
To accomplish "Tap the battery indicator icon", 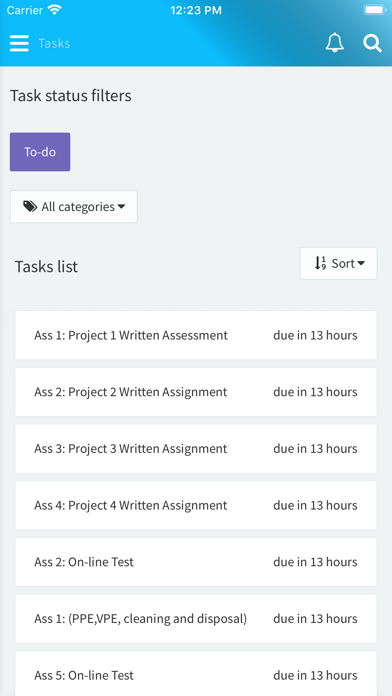I will pos(375,10).
